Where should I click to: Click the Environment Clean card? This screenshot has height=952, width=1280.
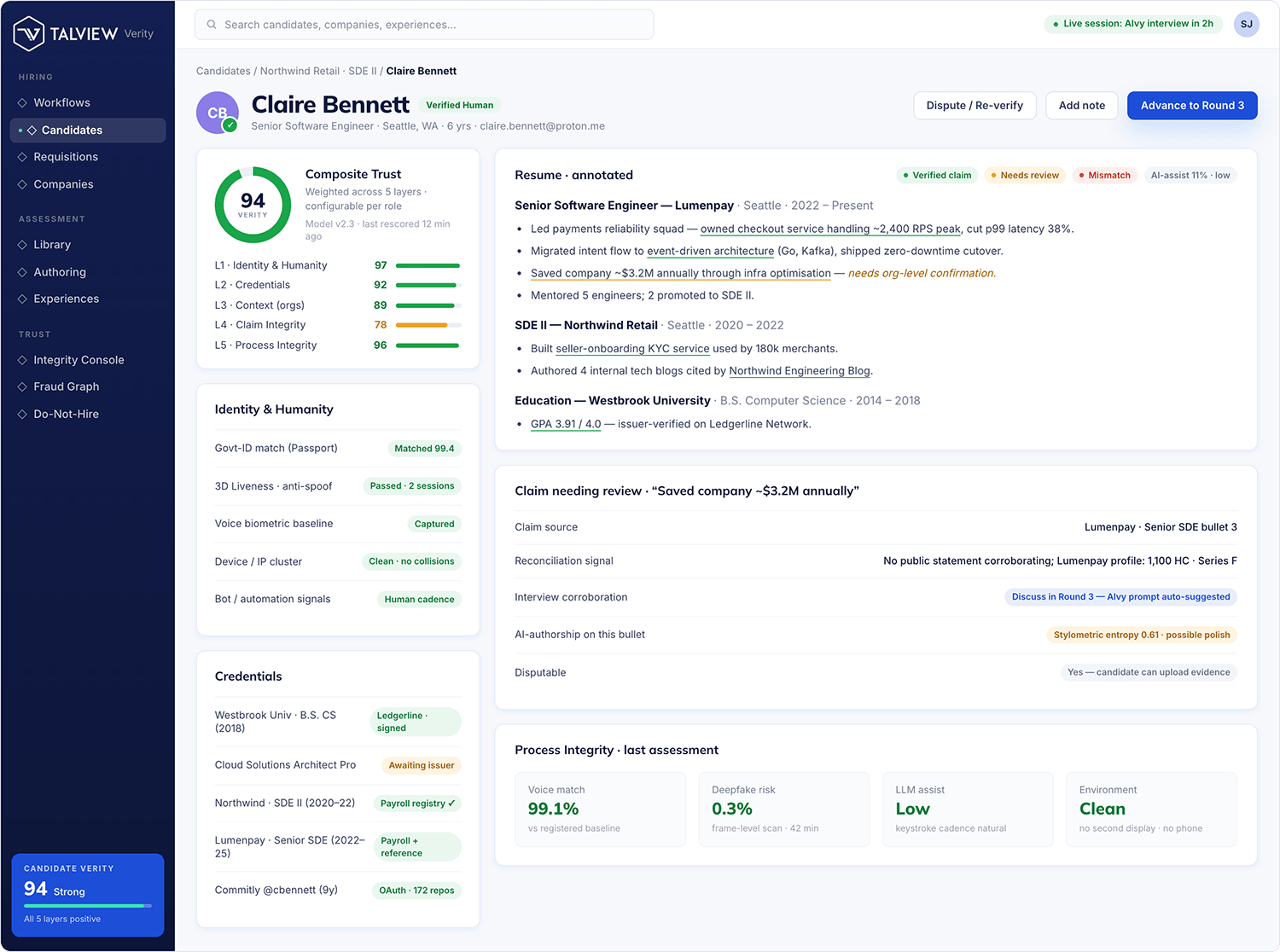click(x=1152, y=810)
